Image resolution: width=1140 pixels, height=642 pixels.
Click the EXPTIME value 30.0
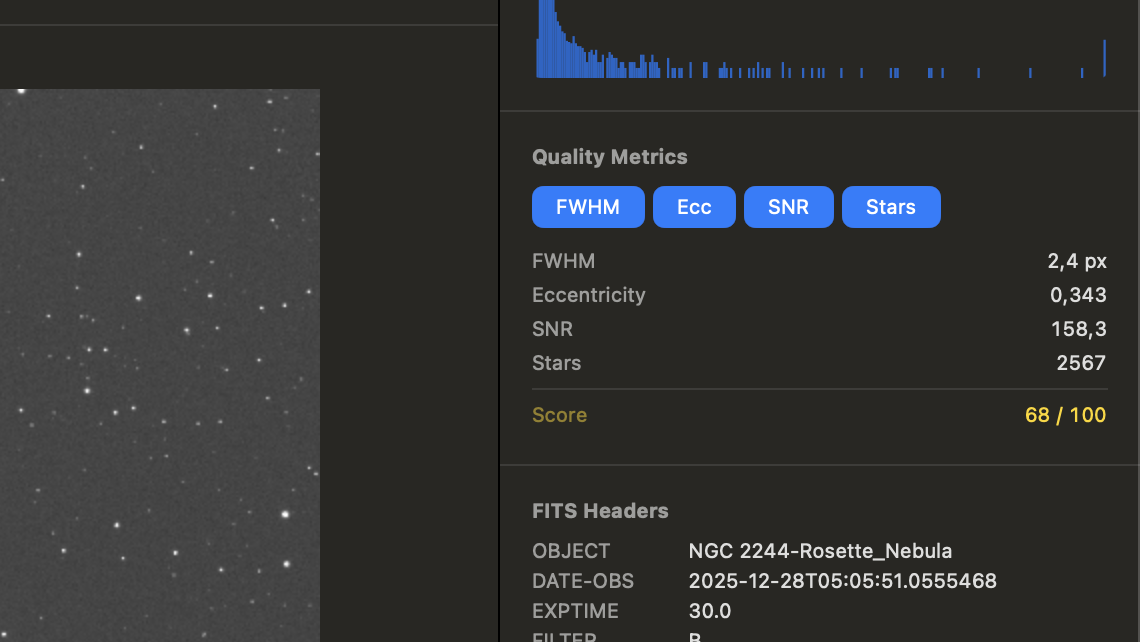click(709, 611)
